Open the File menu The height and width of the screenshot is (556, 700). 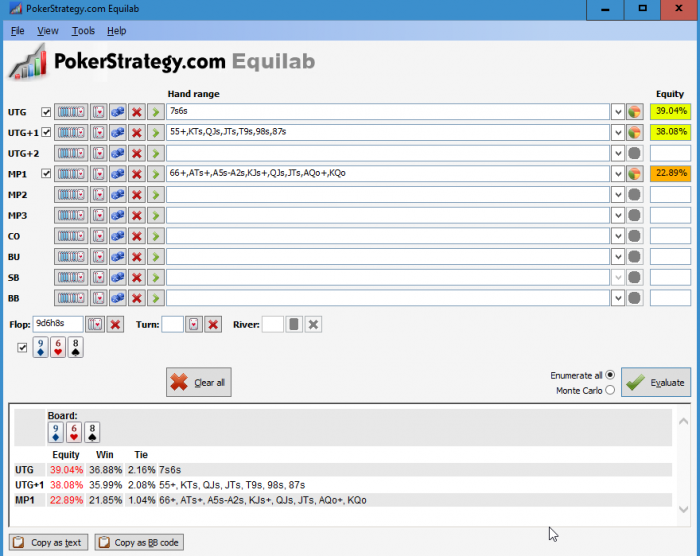17,31
